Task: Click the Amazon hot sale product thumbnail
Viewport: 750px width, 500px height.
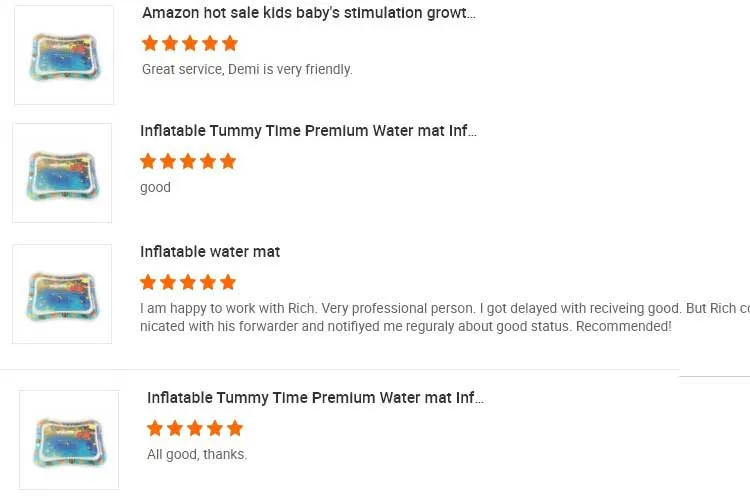Action: coord(64,55)
